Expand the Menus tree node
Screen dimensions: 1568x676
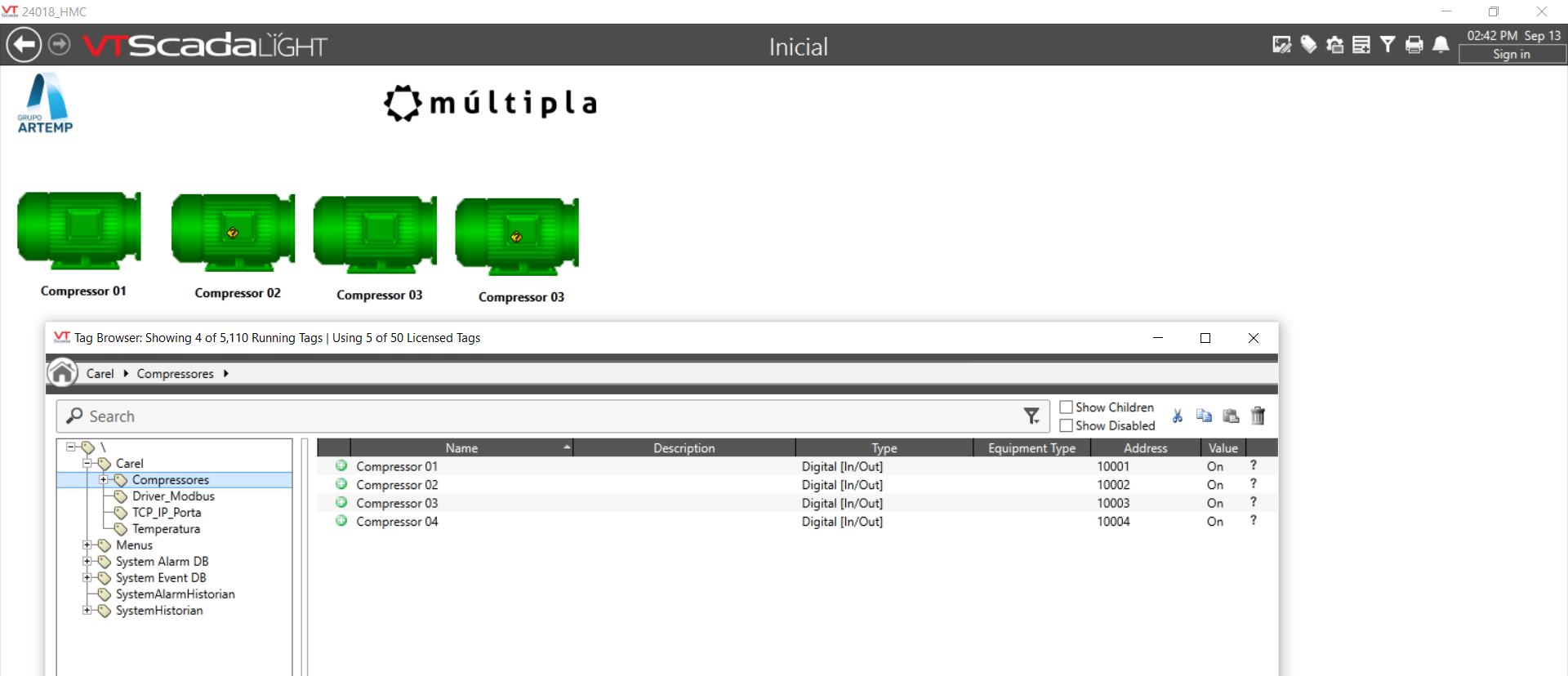click(87, 545)
